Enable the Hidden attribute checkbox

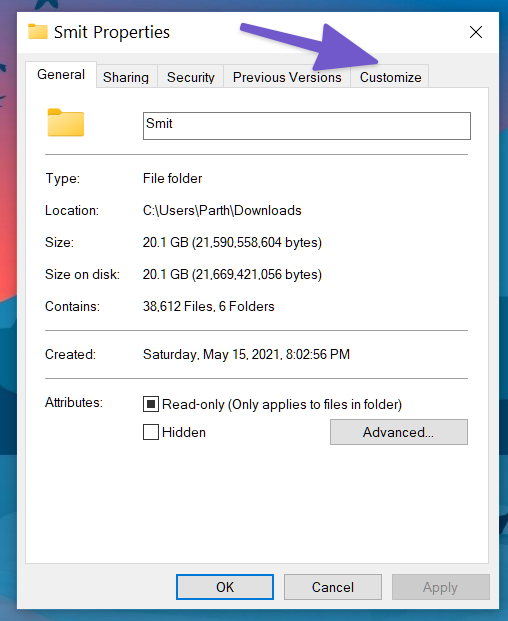(151, 432)
